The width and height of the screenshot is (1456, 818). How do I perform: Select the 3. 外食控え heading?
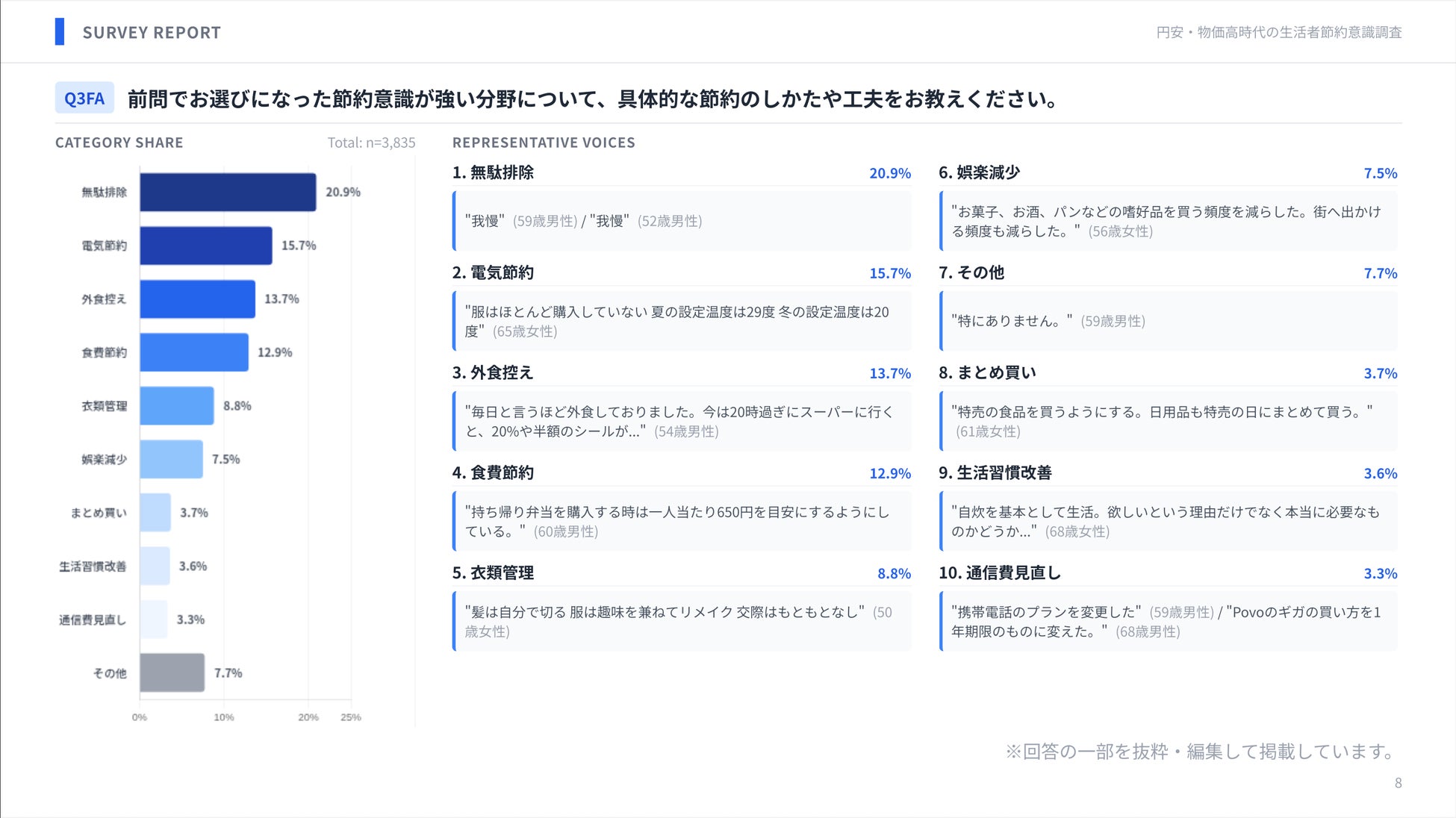493,372
